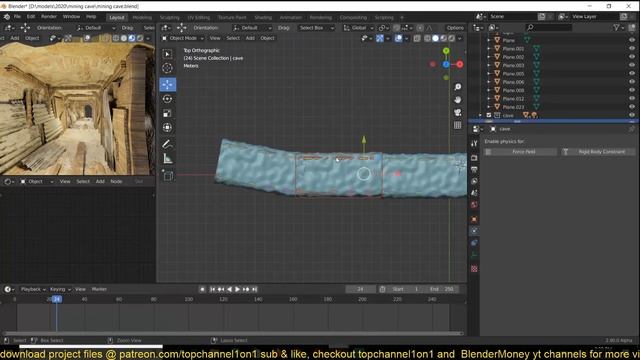Switch main viewport to solid shading

pyautogui.click(x=436, y=38)
